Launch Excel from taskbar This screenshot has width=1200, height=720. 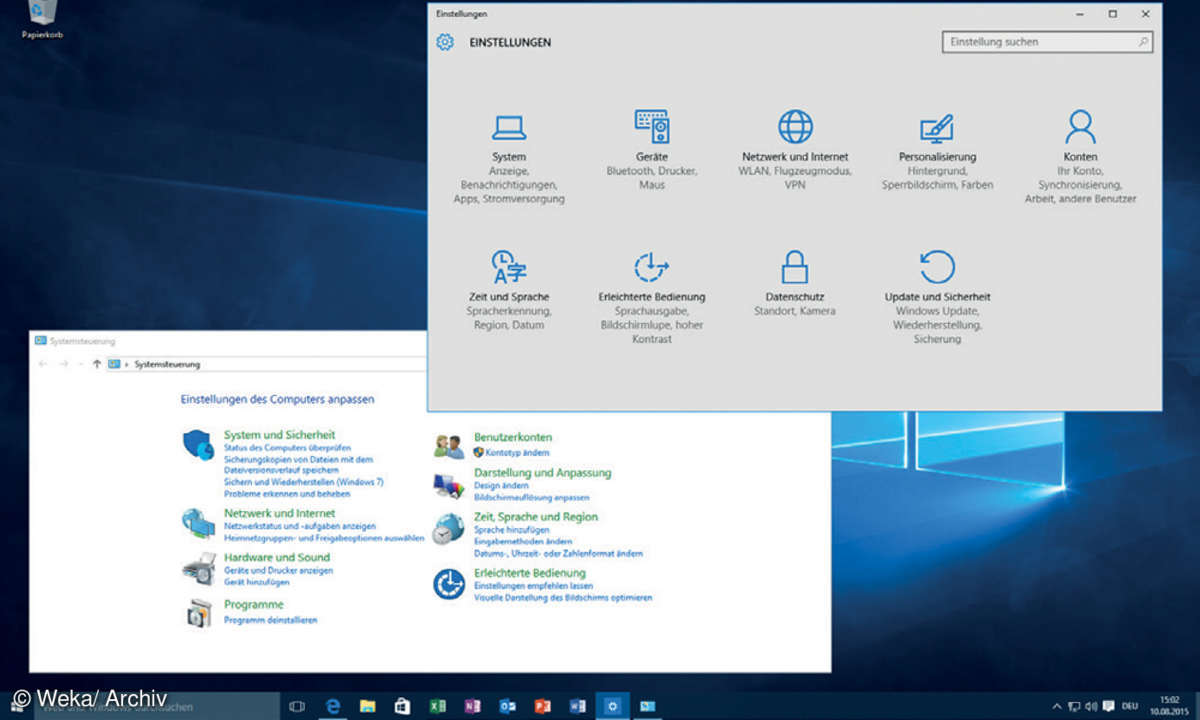[x=437, y=705]
